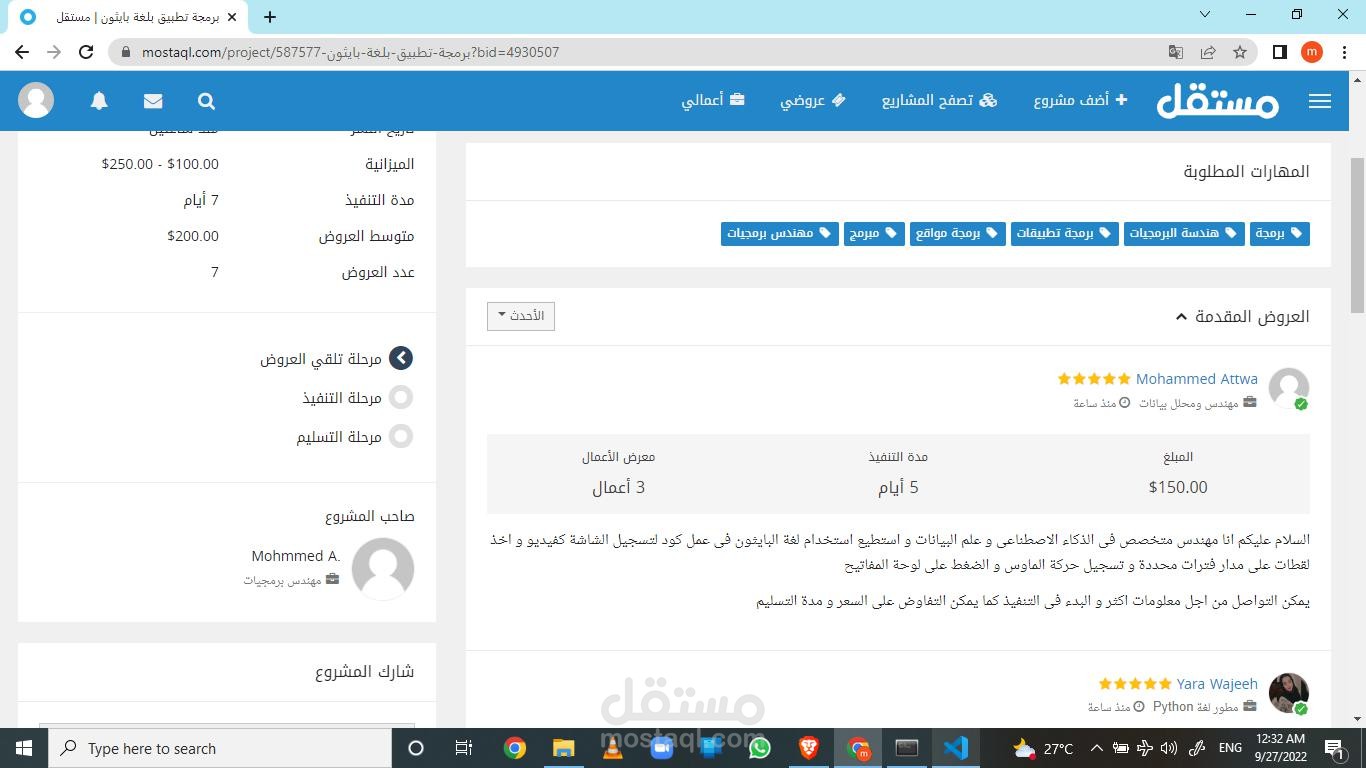Open a new browser tab

click(270, 17)
